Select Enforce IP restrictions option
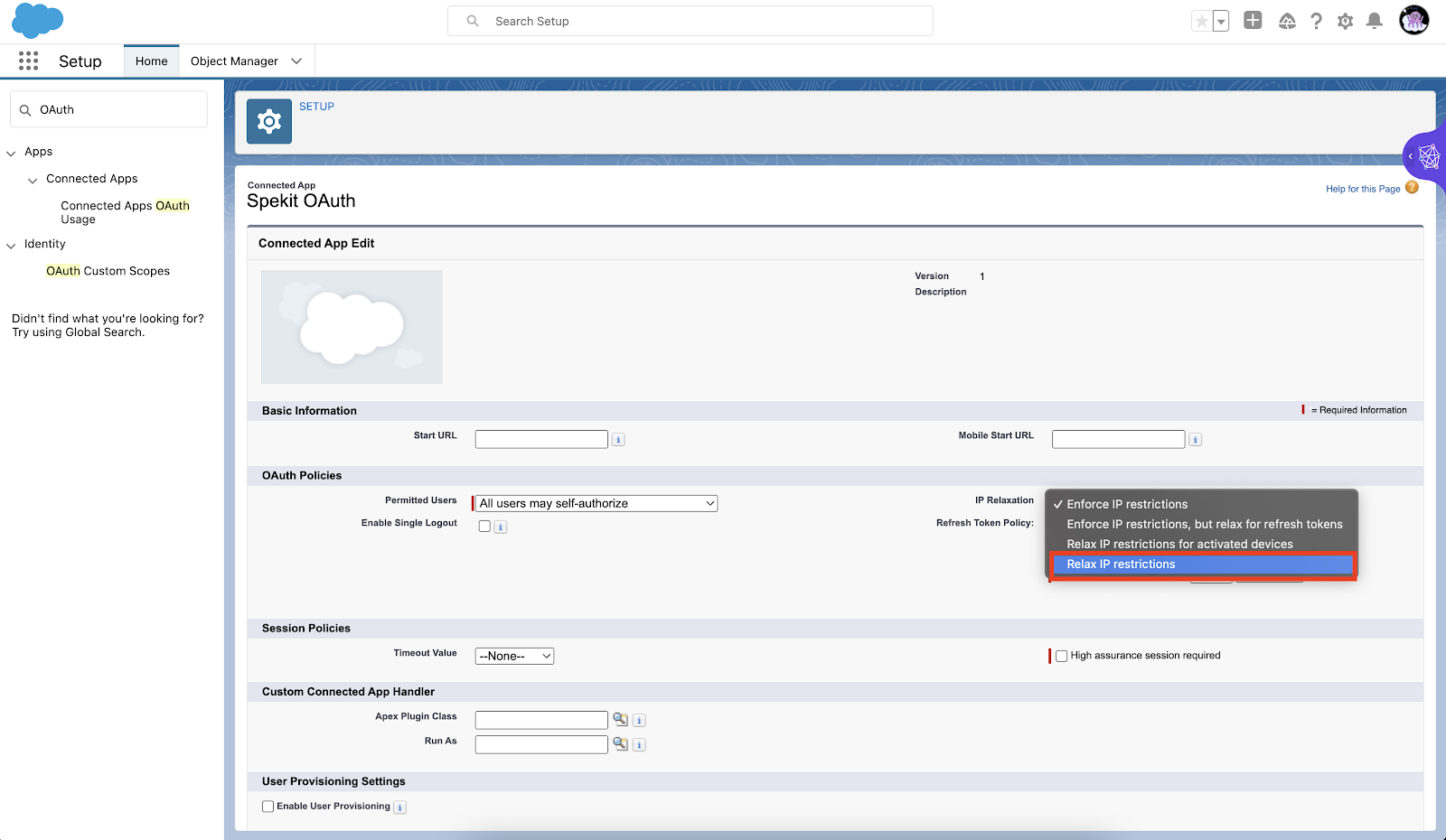The height and width of the screenshot is (840, 1446). tap(1202, 504)
